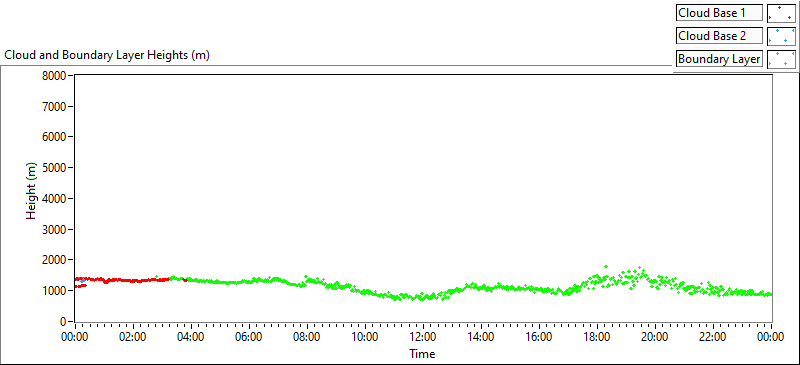Click the 10:00 time axis label
This screenshot has width=800, height=365.
click(x=365, y=337)
